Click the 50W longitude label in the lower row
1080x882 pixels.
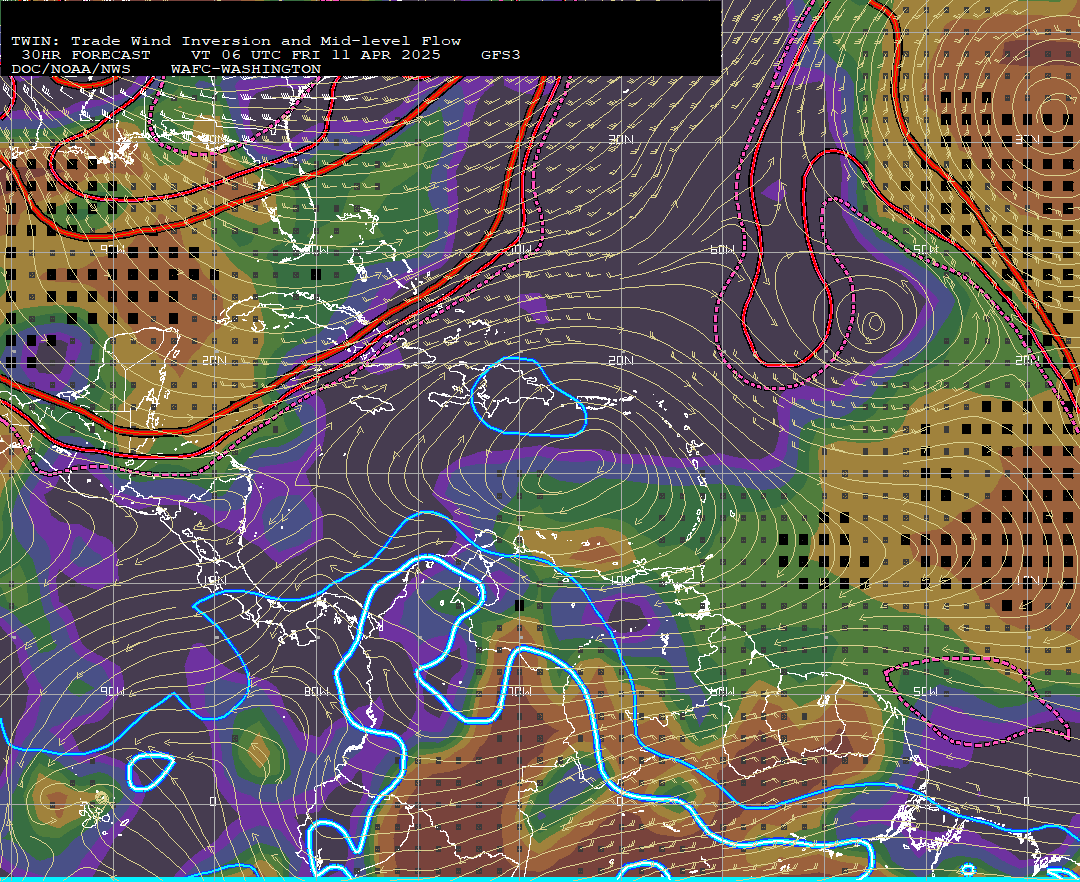click(x=925, y=691)
